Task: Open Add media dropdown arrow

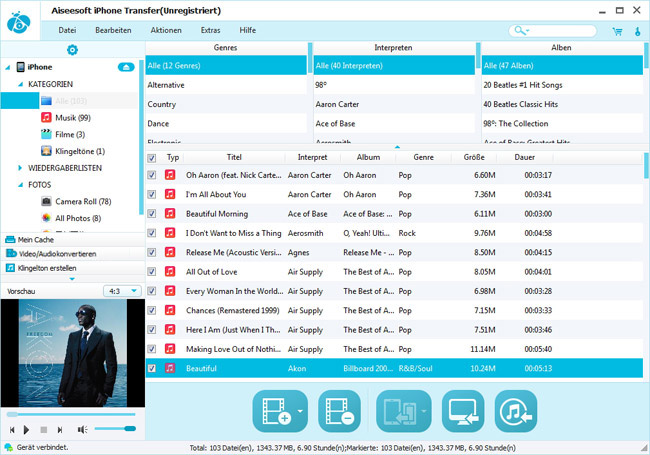Action: (300, 411)
